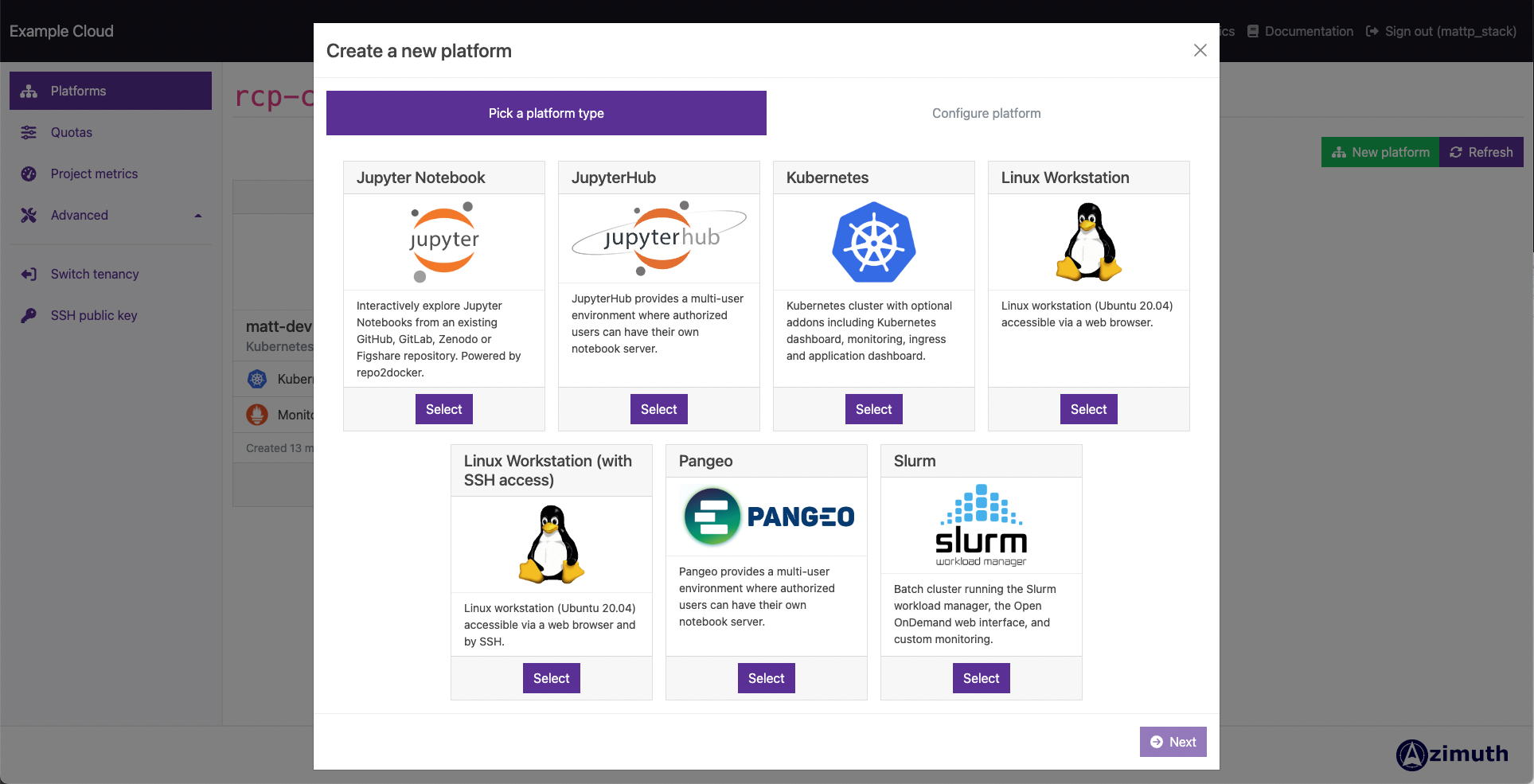Click the Platforms sidebar icon
The width and height of the screenshot is (1534, 784).
(29, 91)
